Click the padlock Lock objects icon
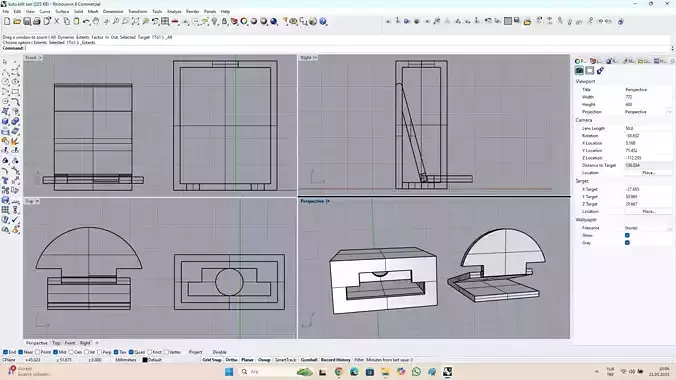The height and width of the screenshot is (380, 676). coord(224,21)
